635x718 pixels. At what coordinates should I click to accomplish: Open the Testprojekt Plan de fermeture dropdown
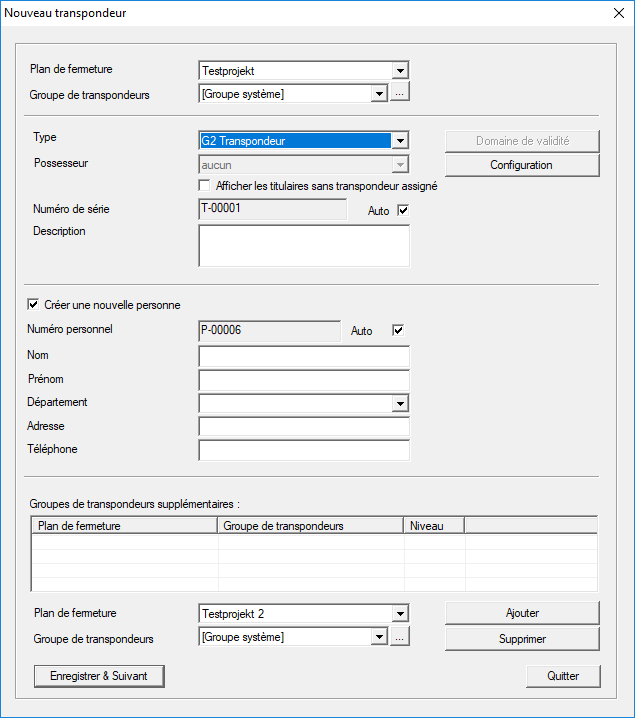pos(400,70)
